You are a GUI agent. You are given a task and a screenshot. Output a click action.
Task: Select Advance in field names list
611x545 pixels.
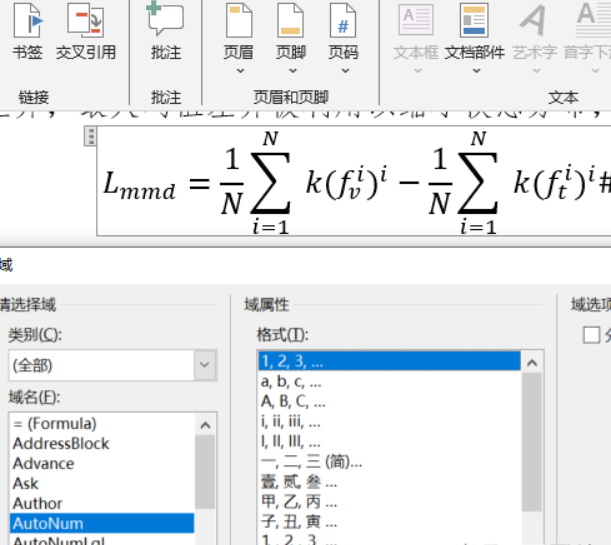[x=102, y=464]
